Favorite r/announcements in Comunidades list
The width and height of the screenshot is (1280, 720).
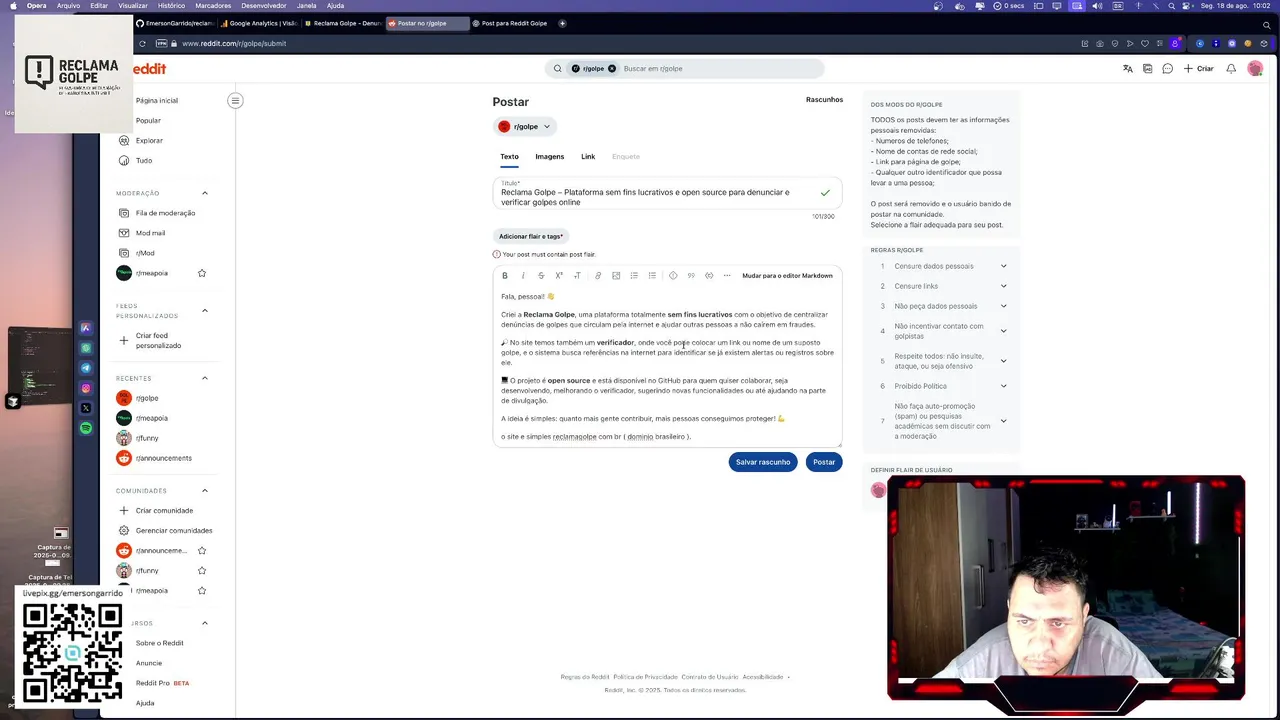click(x=202, y=551)
